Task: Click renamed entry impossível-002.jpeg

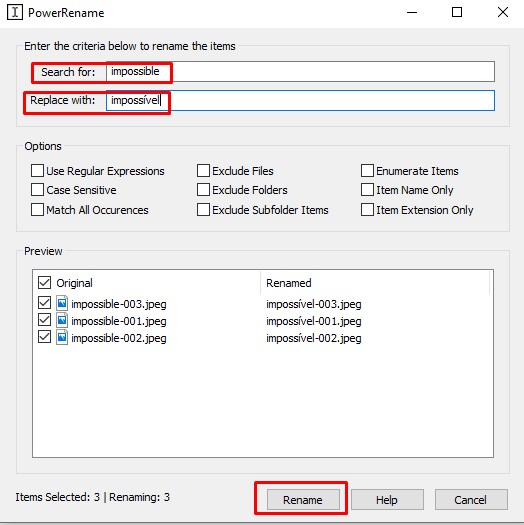Action: click(x=314, y=338)
